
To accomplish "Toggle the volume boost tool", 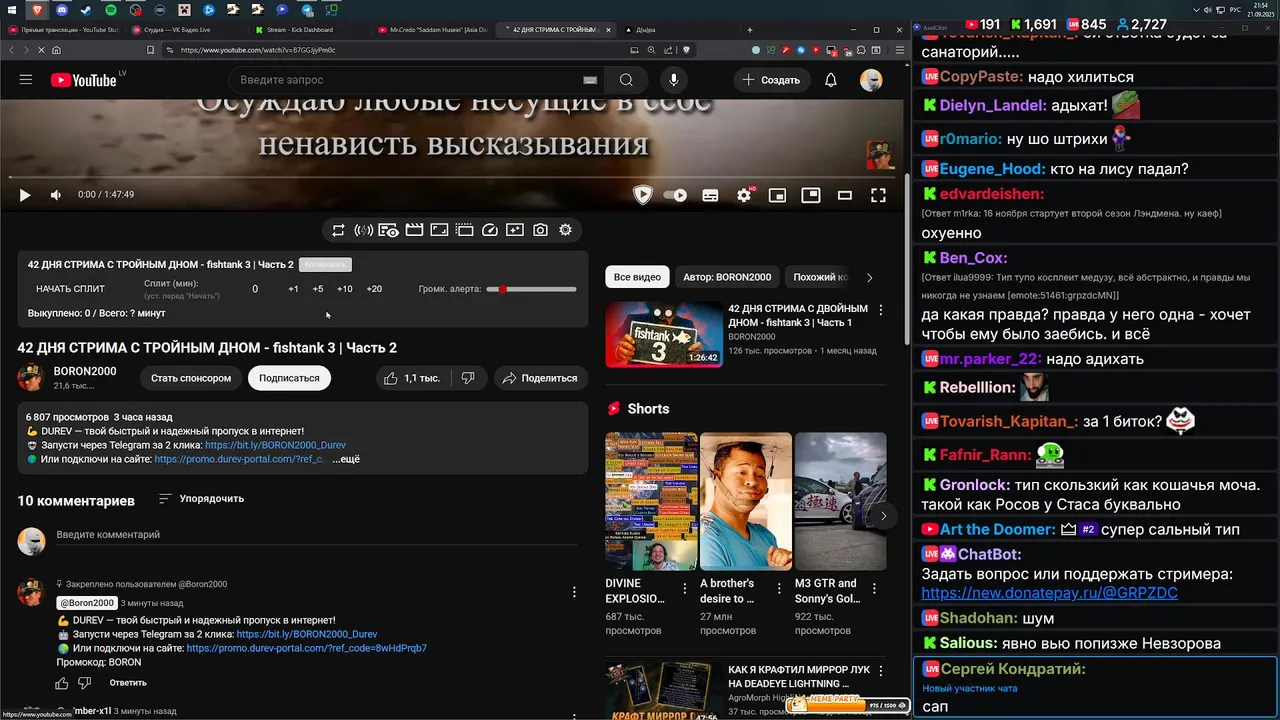I will [364, 230].
